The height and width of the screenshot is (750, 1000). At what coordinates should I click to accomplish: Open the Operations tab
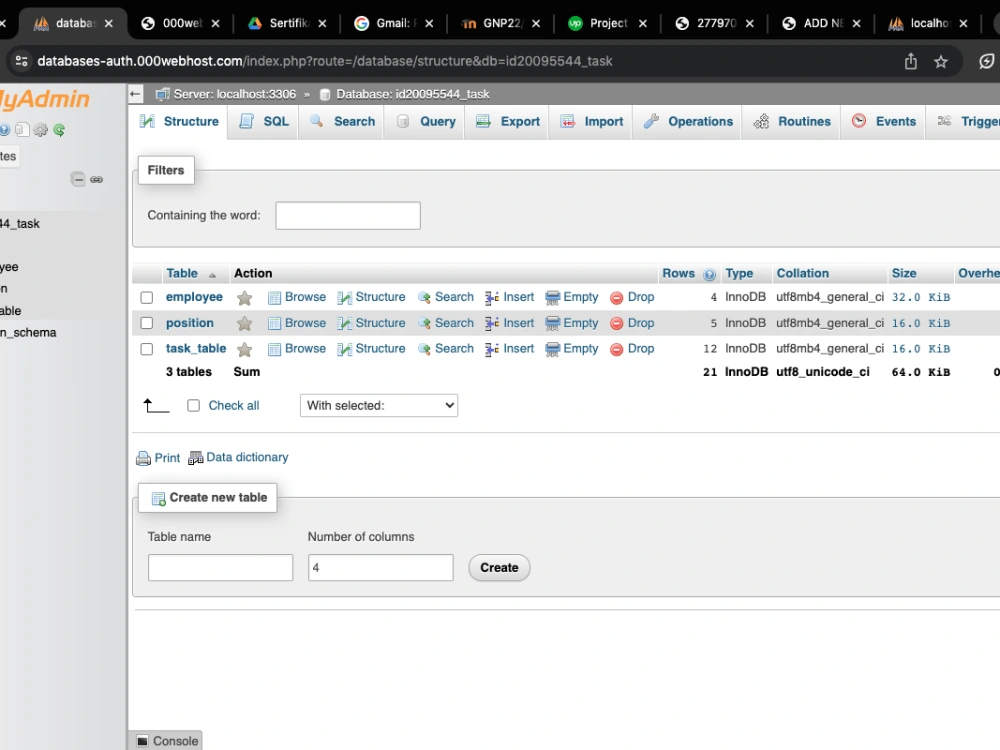point(688,122)
